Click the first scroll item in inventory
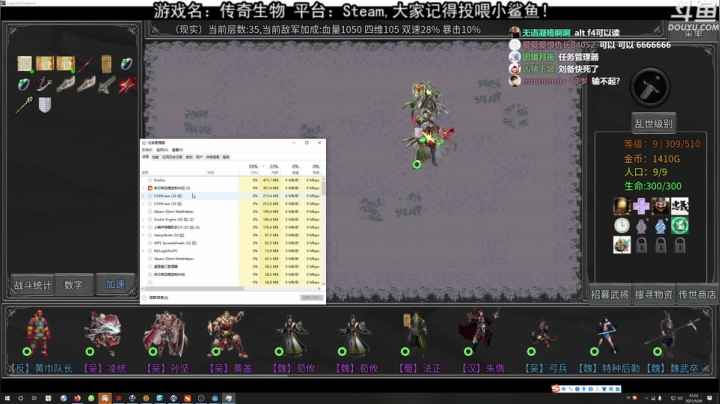 point(24,63)
